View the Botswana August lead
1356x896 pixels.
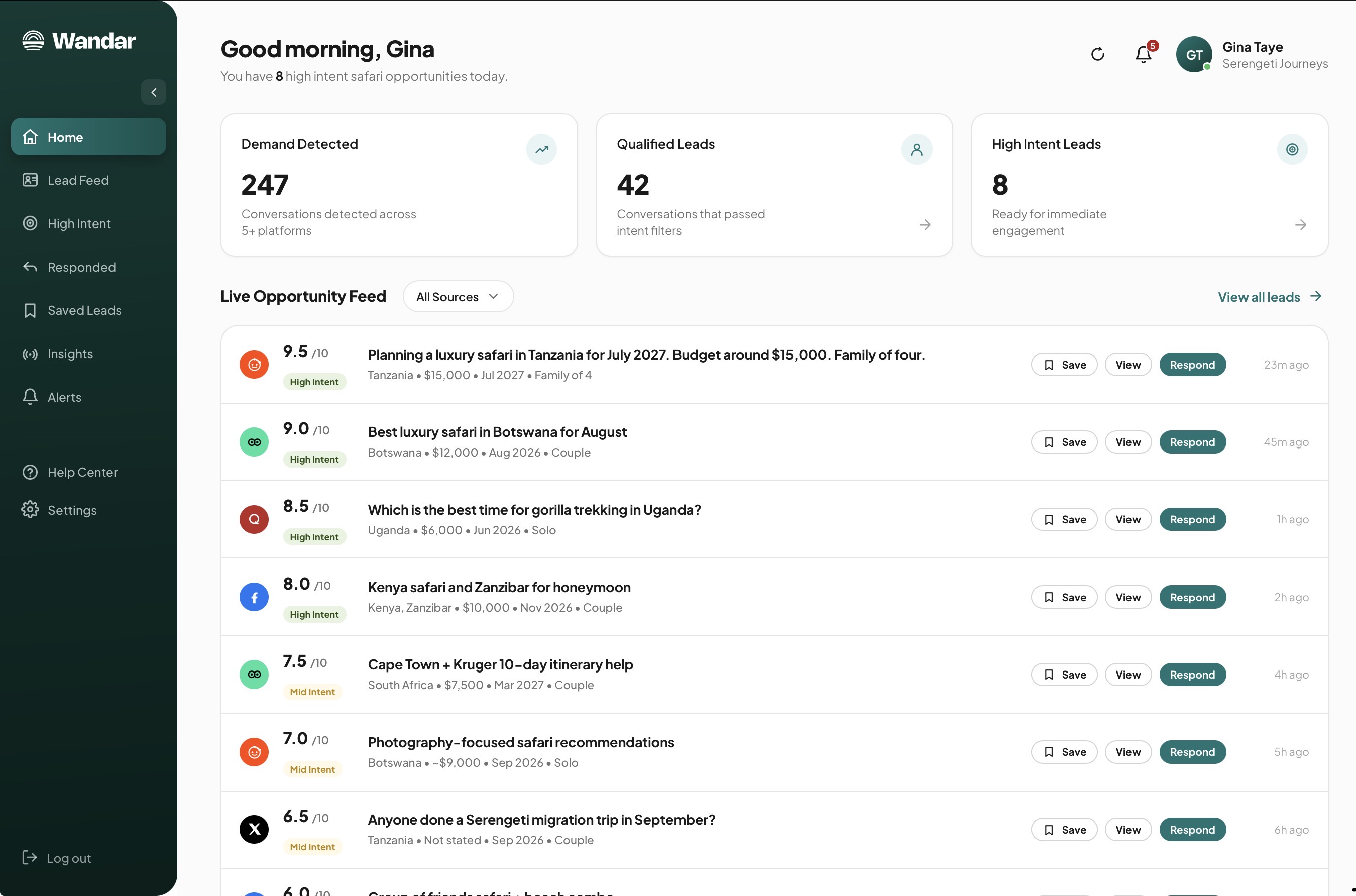click(1128, 441)
